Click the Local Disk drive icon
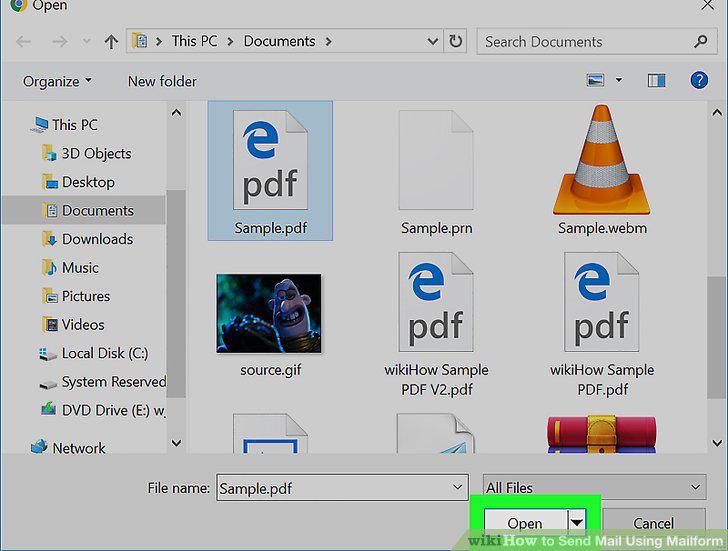728x551 pixels. (x=47, y=354)
